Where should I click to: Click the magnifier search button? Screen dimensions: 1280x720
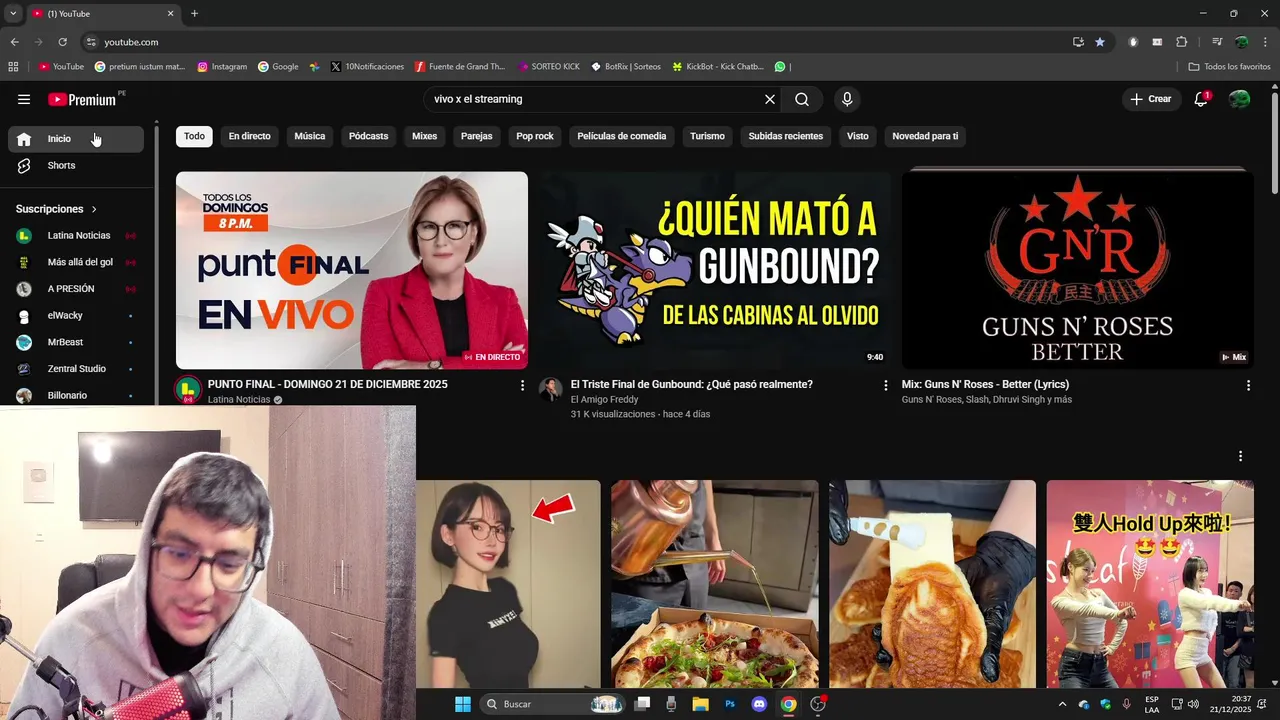pos(802,99)
